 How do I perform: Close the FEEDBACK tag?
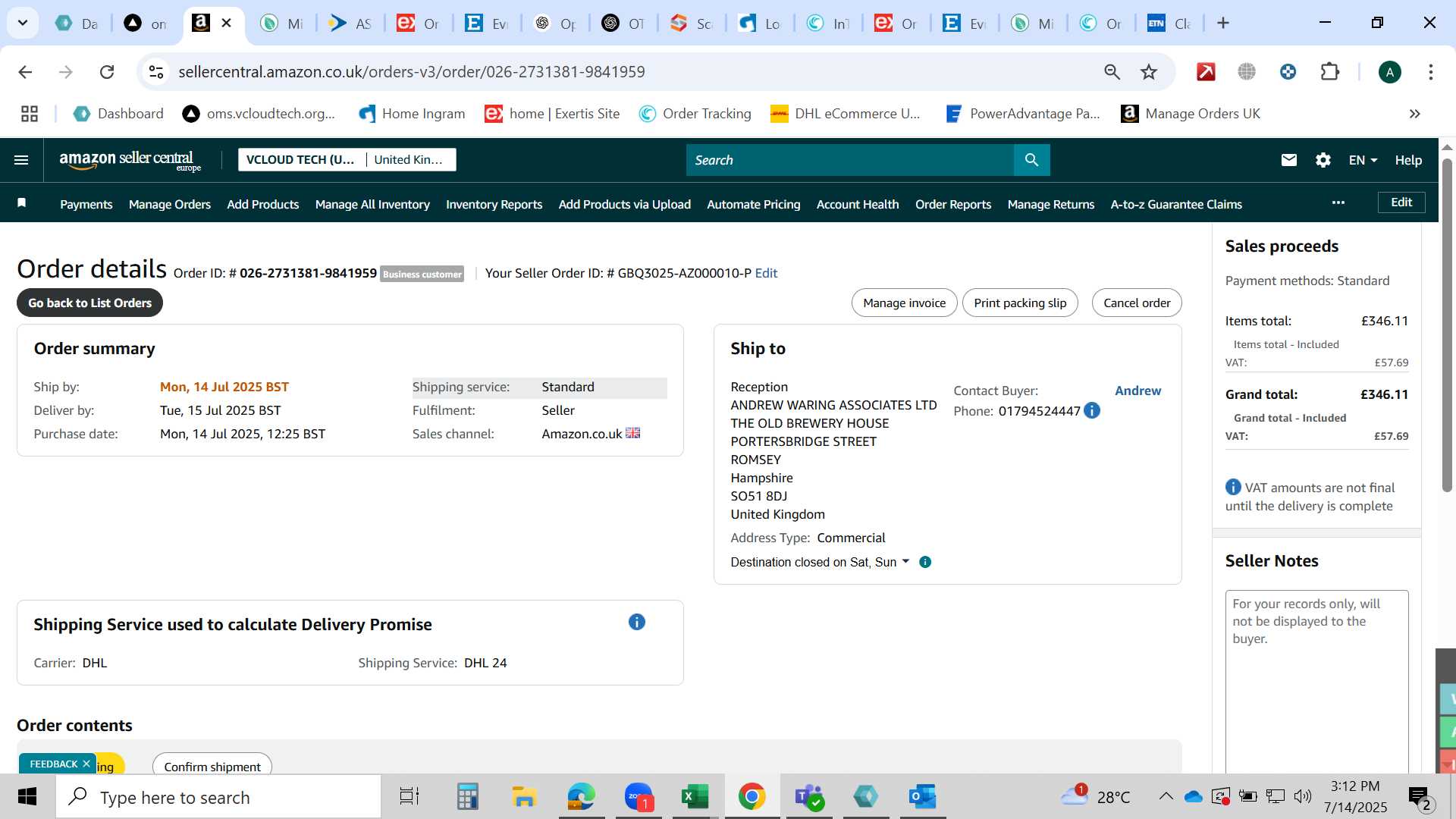[86, 764]
